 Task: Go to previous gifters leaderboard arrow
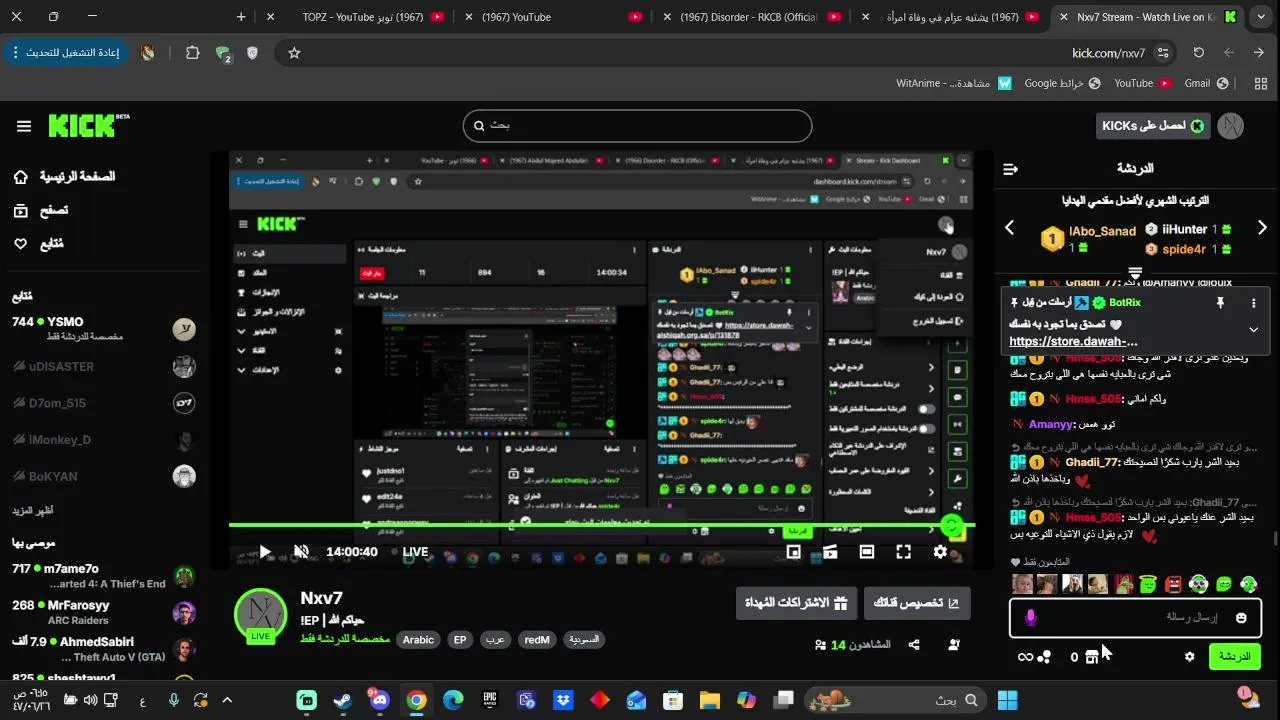pyautogui.click(x=1009, y=228)
